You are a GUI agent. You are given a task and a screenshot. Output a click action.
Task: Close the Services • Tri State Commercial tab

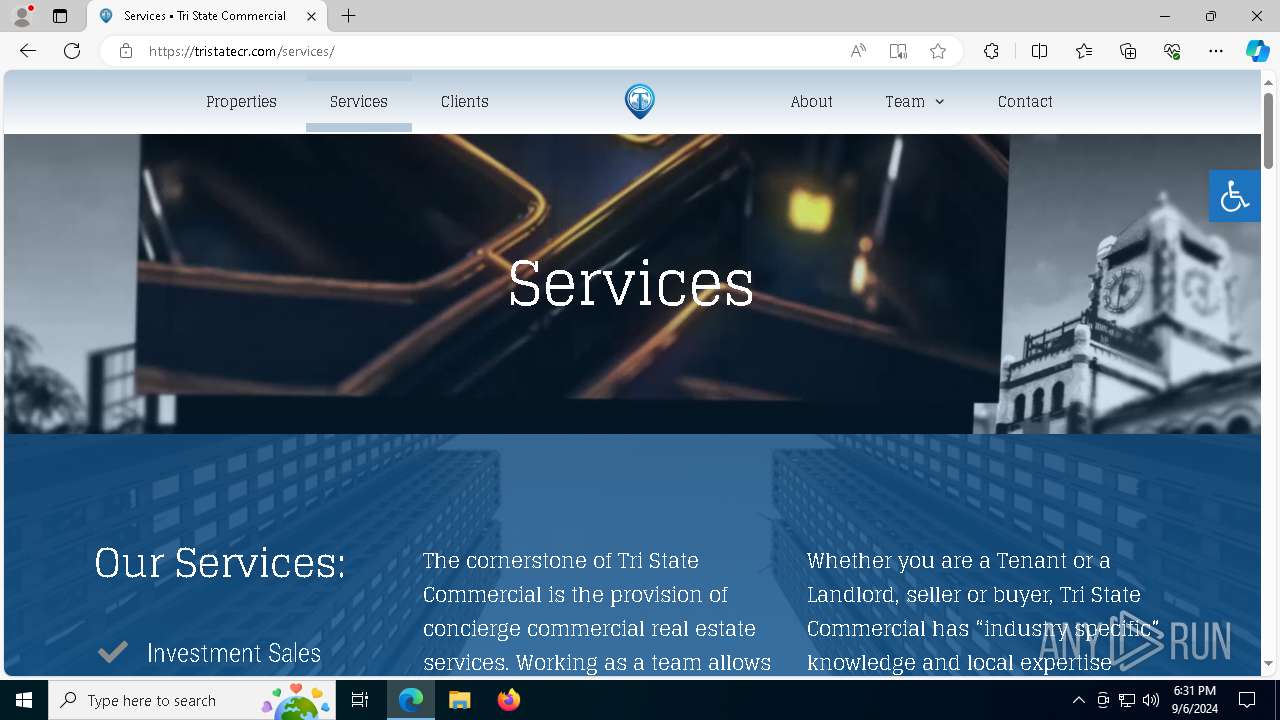click(311, 16)
